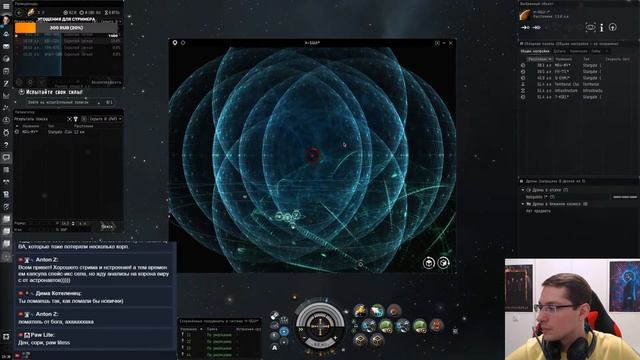
Task: Select the fourth overview tab
Action: 596,51
